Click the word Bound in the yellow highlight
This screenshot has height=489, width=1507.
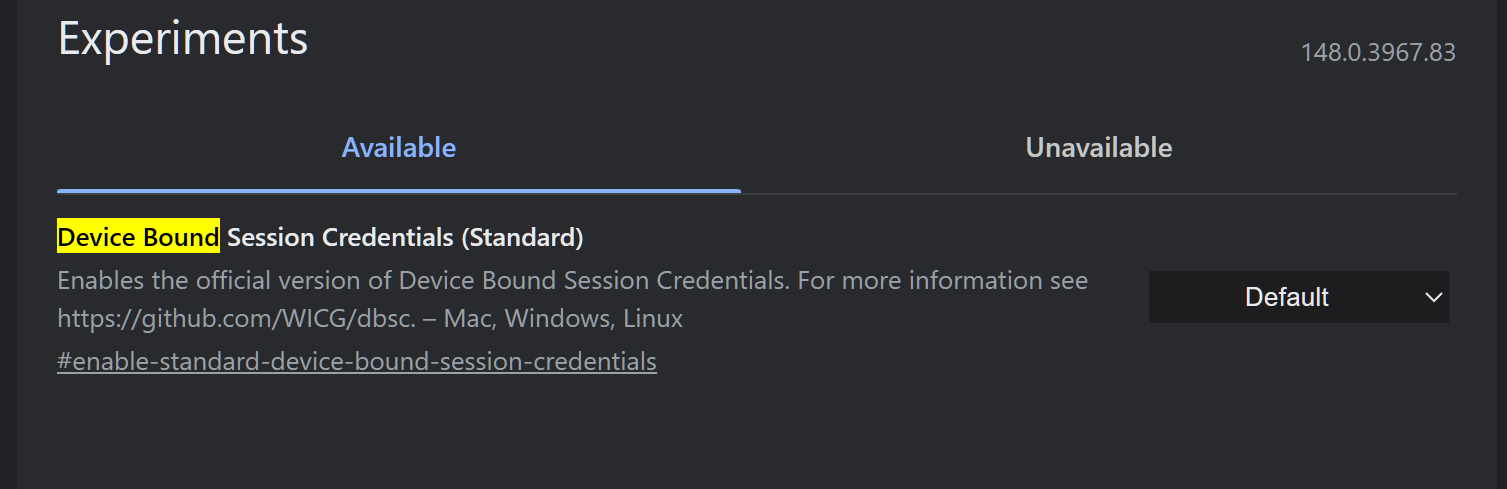pos(181,237)
